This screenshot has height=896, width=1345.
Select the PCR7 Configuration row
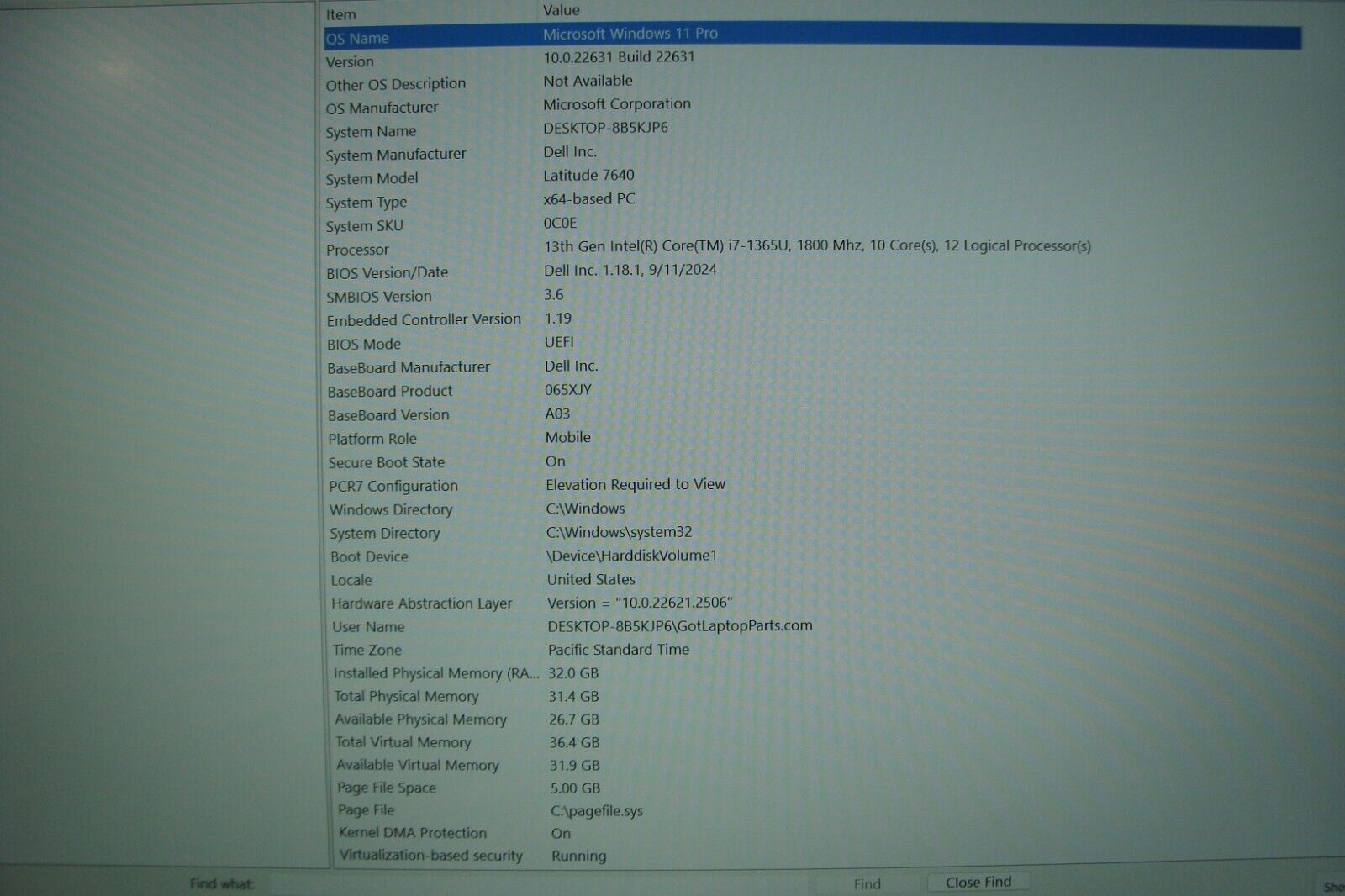tap(812, 485)
